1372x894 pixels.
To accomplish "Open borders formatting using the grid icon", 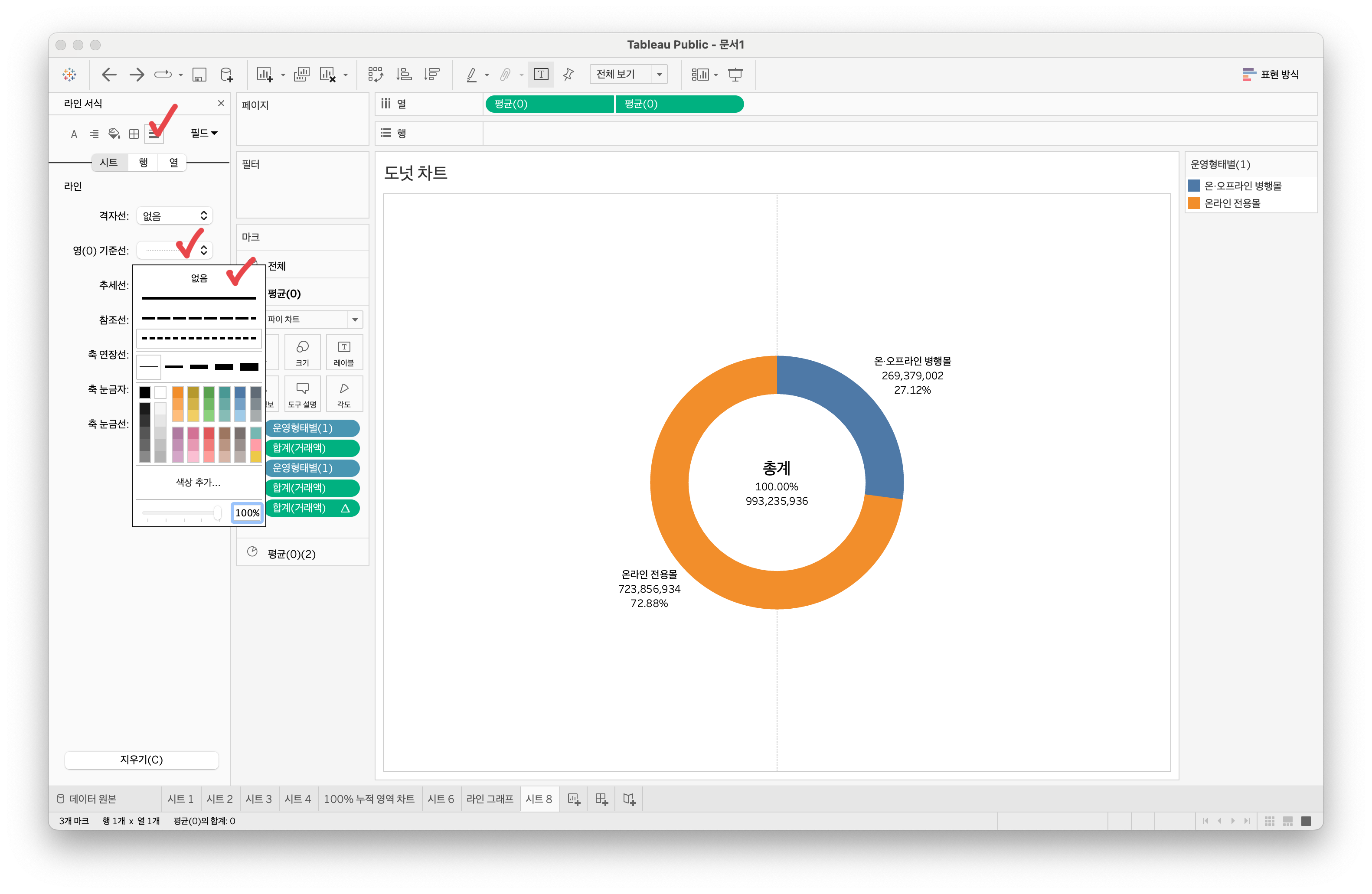I will 134,134.
